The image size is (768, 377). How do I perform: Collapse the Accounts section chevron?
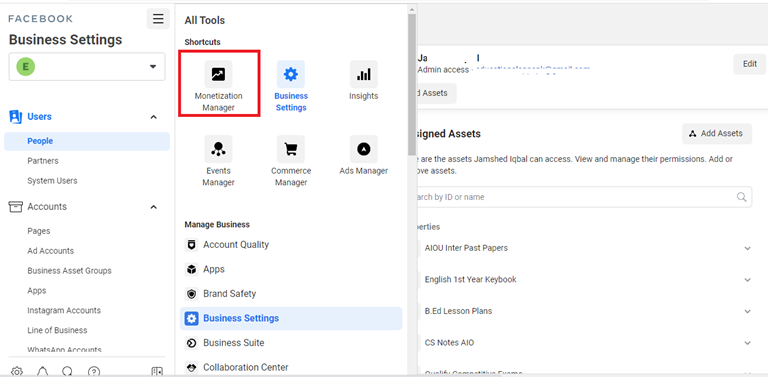[x=153, y=207]
